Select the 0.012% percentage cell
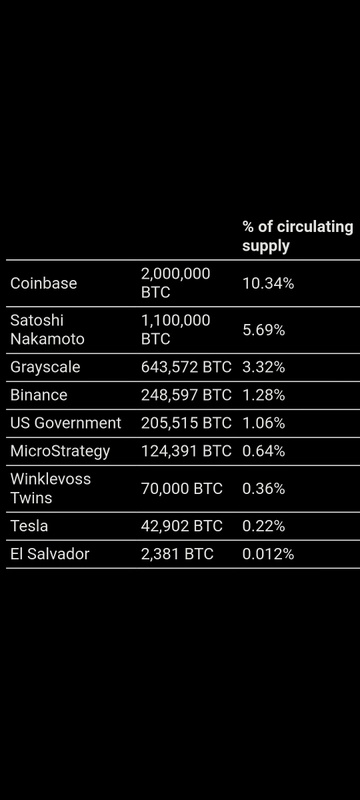 click(268, 554)
